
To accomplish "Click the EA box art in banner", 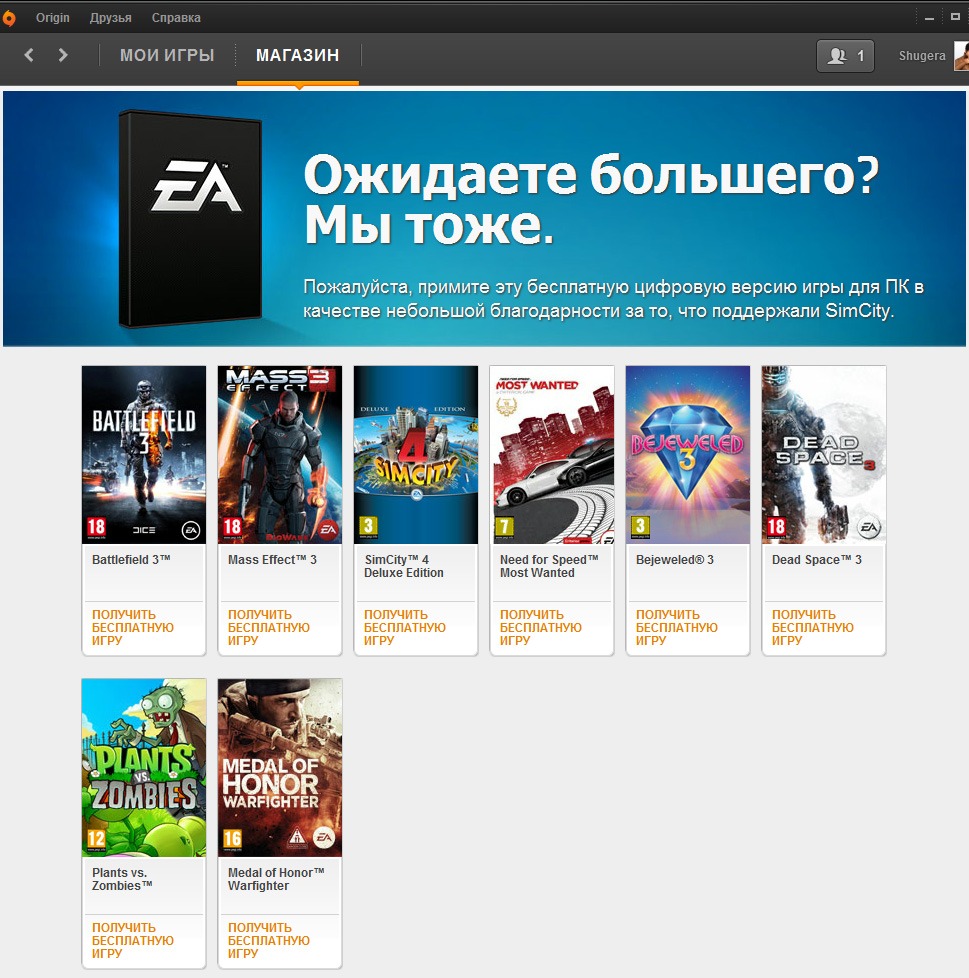I will point(190,218).
